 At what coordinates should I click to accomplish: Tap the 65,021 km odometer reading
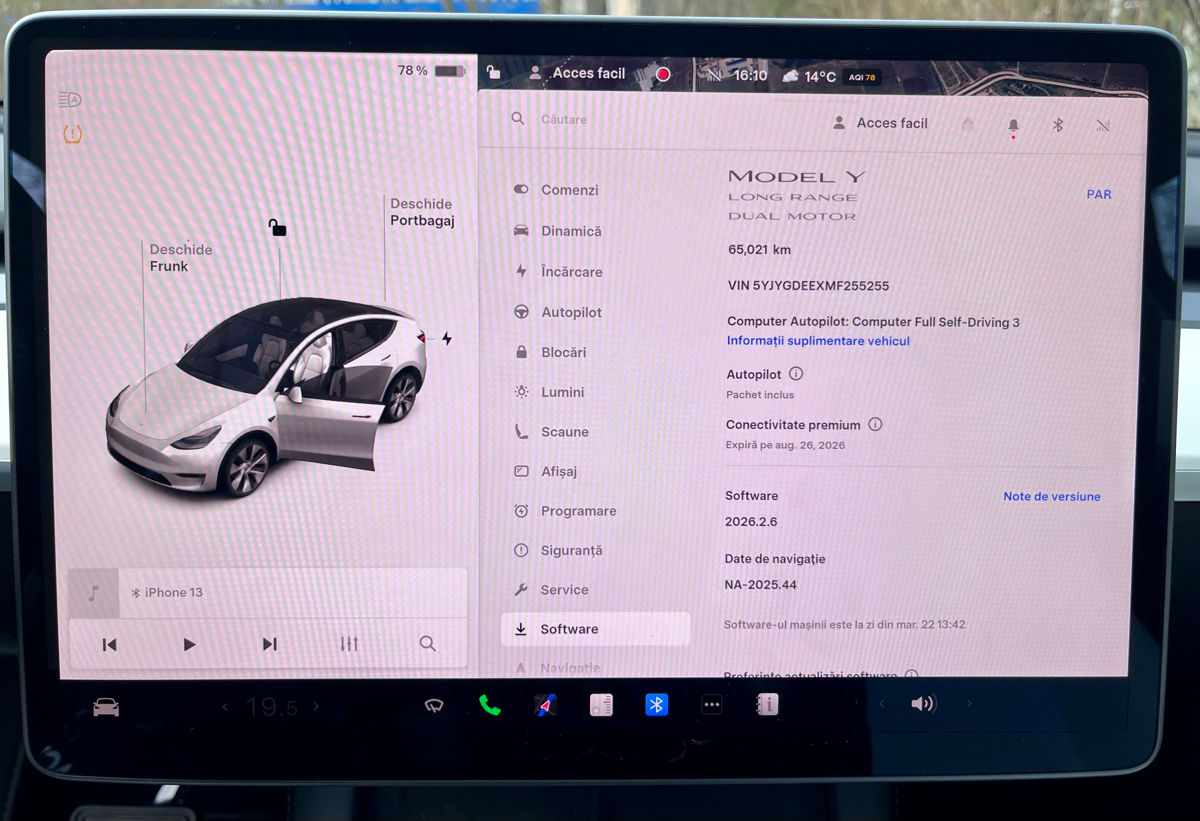pyautogui.click(x=759, y=250)
